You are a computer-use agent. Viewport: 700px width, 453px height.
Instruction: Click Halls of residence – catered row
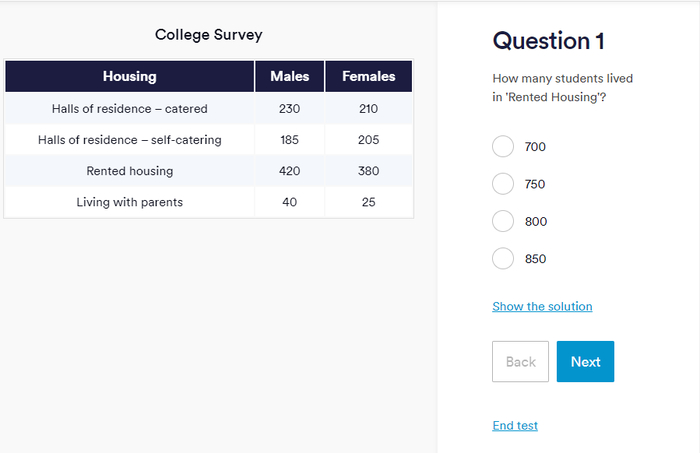pos(129,108)
